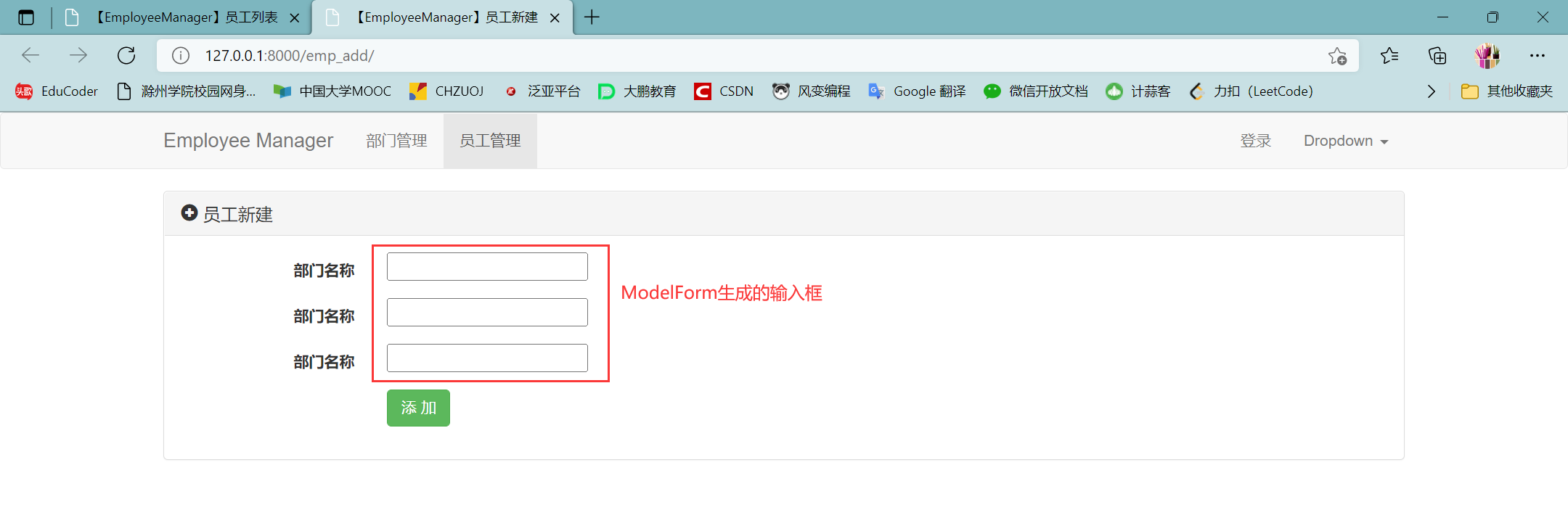1568x523 pixels.
Task: Open the 中国大学MOOC bookmark
Action: coord(332,91)
